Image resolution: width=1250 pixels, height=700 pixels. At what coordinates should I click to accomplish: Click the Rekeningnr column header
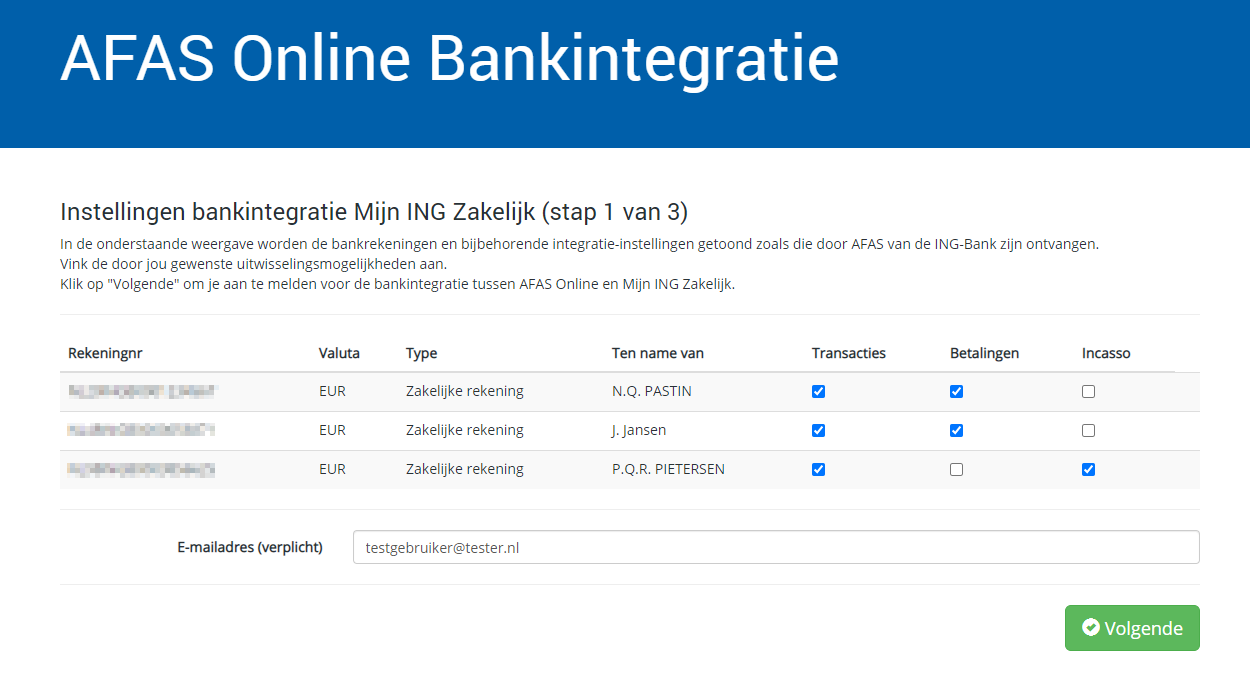click(x=106, y=353)
